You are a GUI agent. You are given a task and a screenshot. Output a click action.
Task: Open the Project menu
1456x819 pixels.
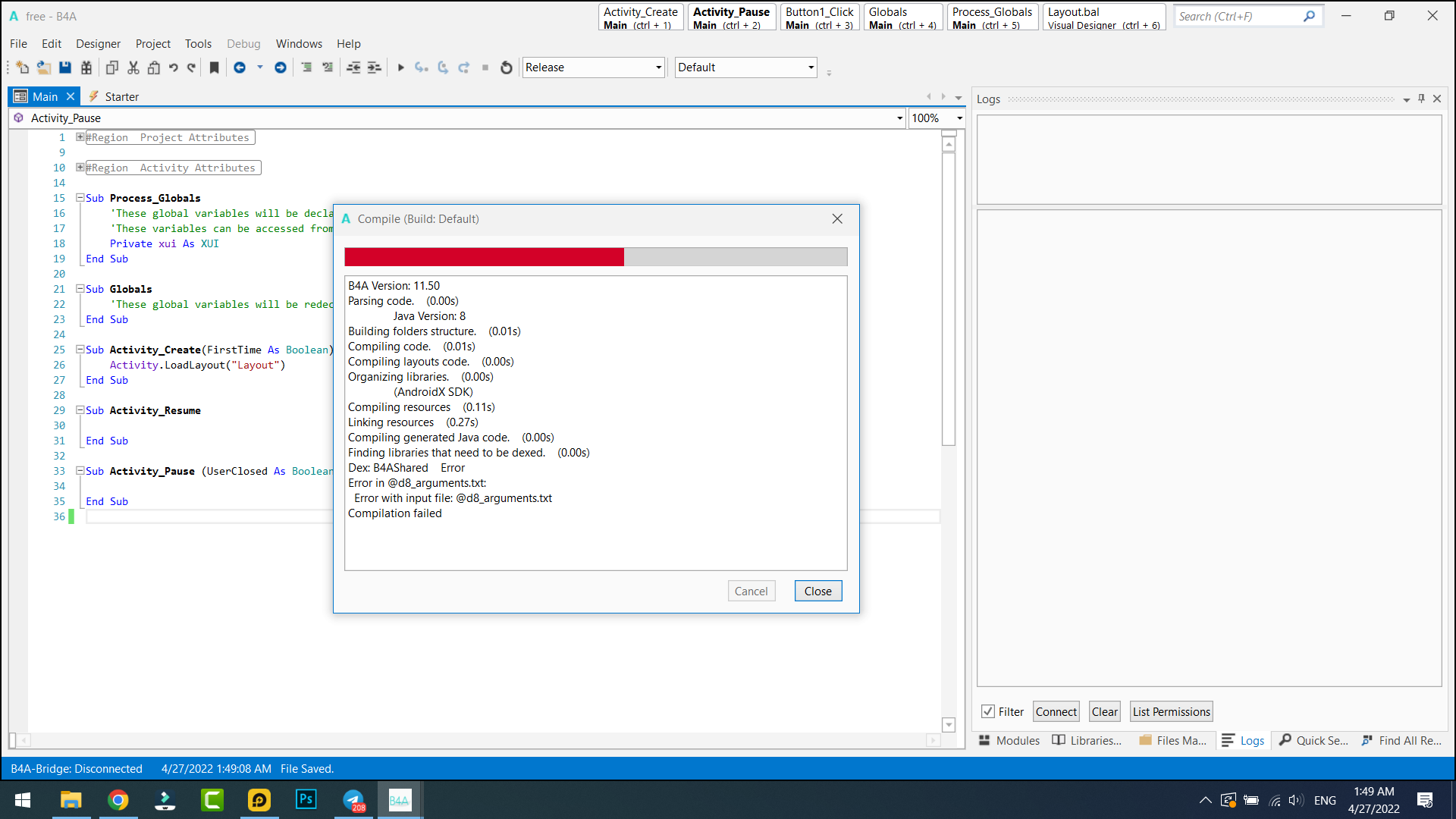(x=152, y=44)
